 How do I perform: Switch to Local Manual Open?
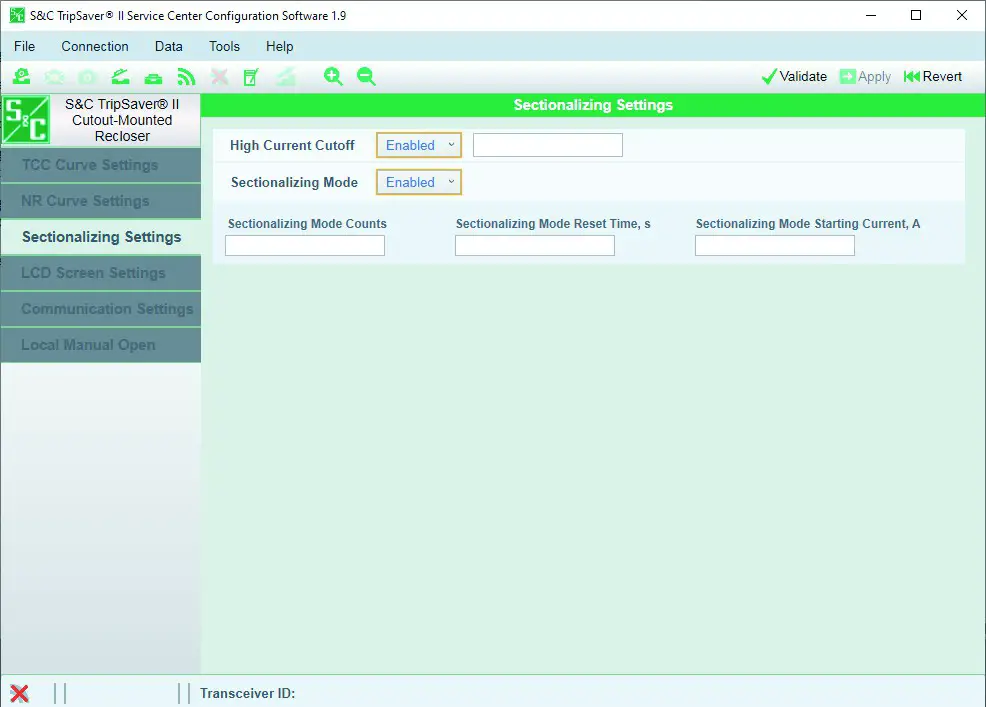click(x=101, y=345)
